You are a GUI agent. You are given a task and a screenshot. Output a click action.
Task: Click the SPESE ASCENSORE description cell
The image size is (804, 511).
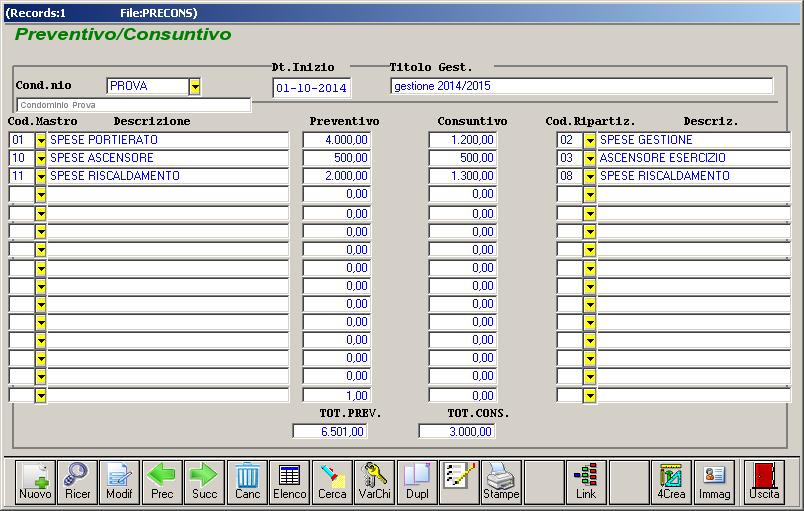(x=168, y=158)
